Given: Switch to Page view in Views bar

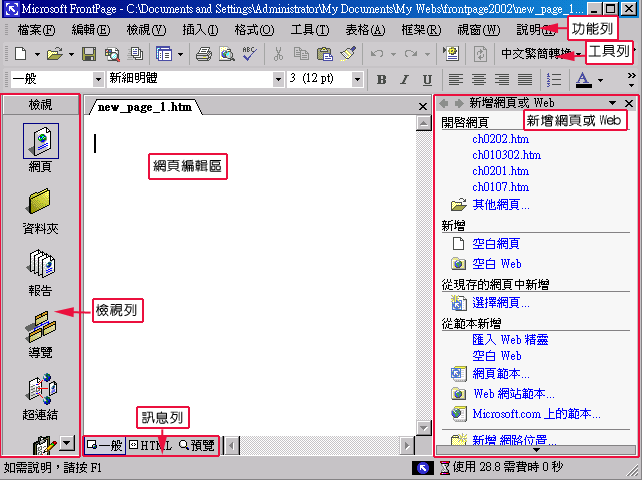Looking at the screenshot, I should [x=41, y=148].
